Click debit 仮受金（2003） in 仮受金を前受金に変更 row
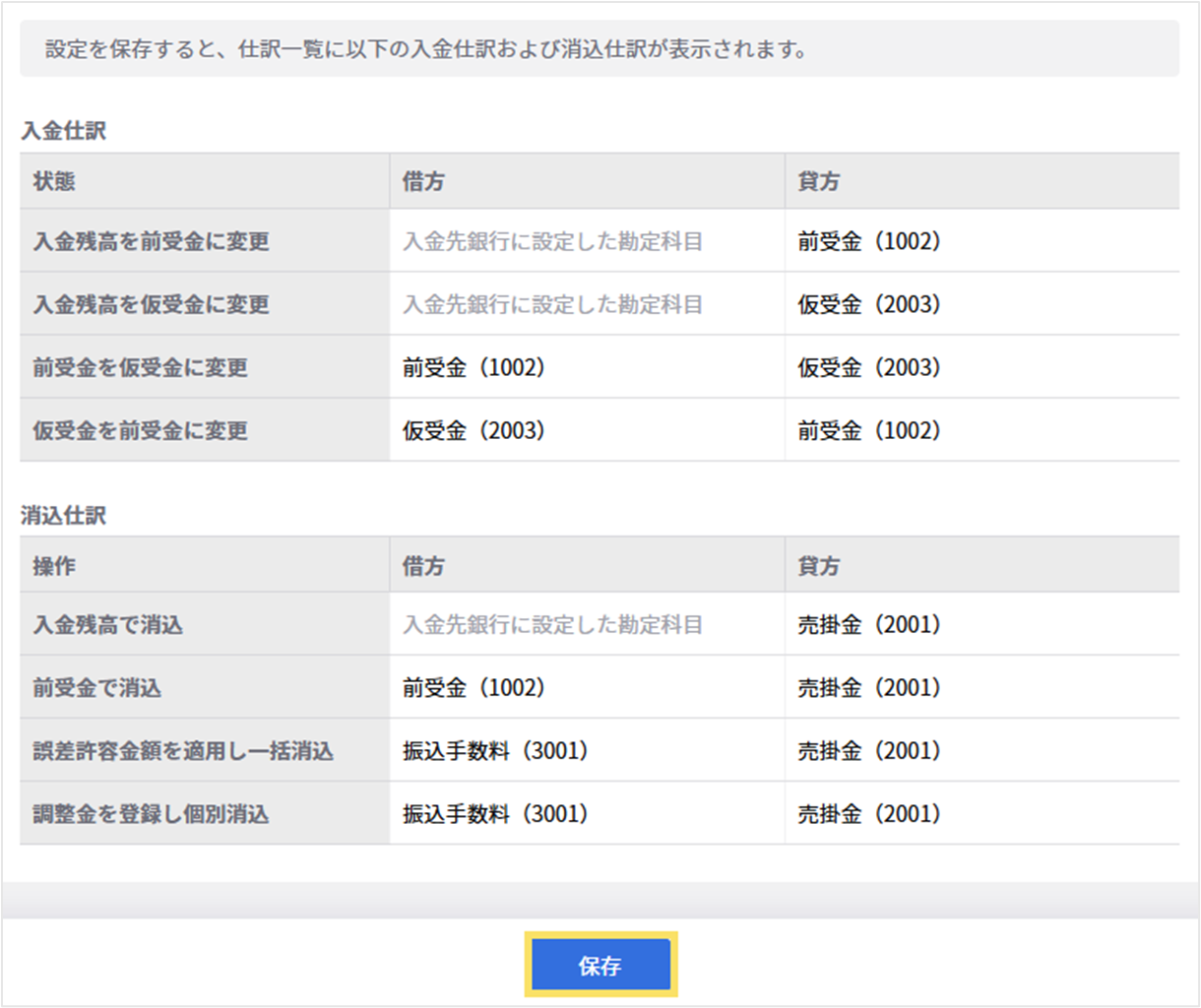This screenshot has width=1201, height=1008. pyautogui.click(x=474, y=430)
